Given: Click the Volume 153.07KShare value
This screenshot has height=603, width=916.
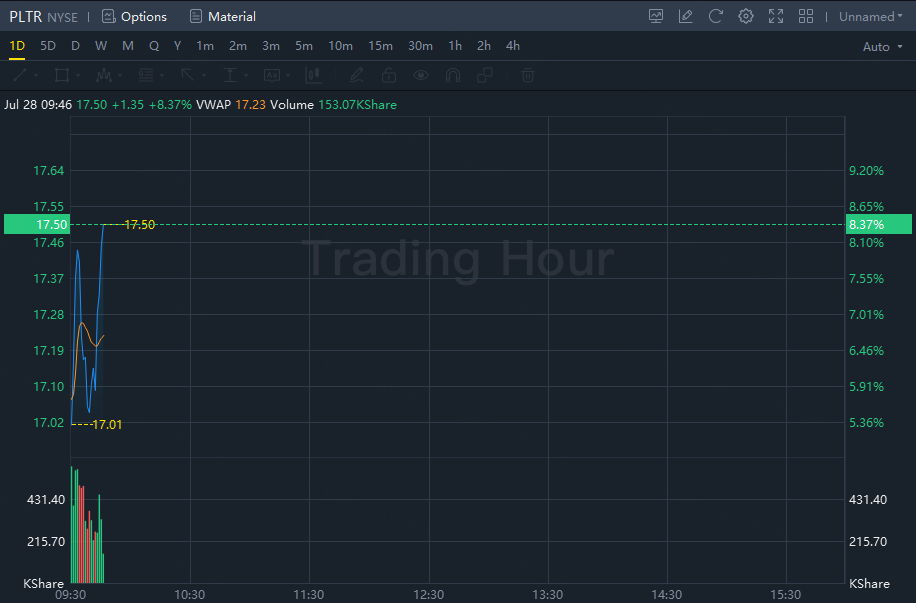Looking at the screenshot, I should tap(358, 105).
